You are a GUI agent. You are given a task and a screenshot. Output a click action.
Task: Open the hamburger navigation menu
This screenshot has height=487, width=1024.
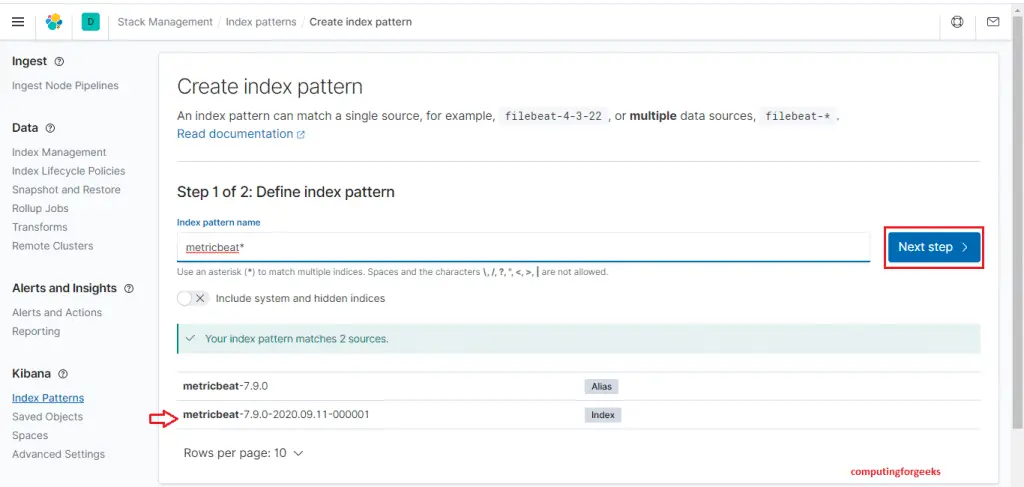[x=18, y=22]
